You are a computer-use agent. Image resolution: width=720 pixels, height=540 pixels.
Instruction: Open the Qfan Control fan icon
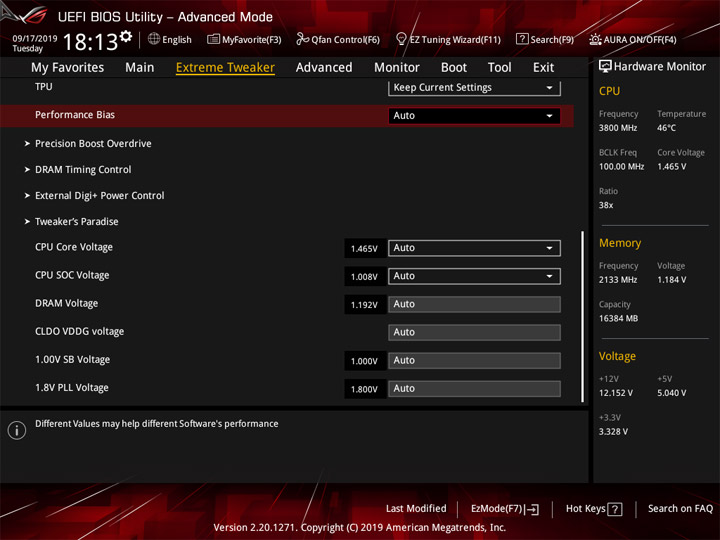pos(302,39)
